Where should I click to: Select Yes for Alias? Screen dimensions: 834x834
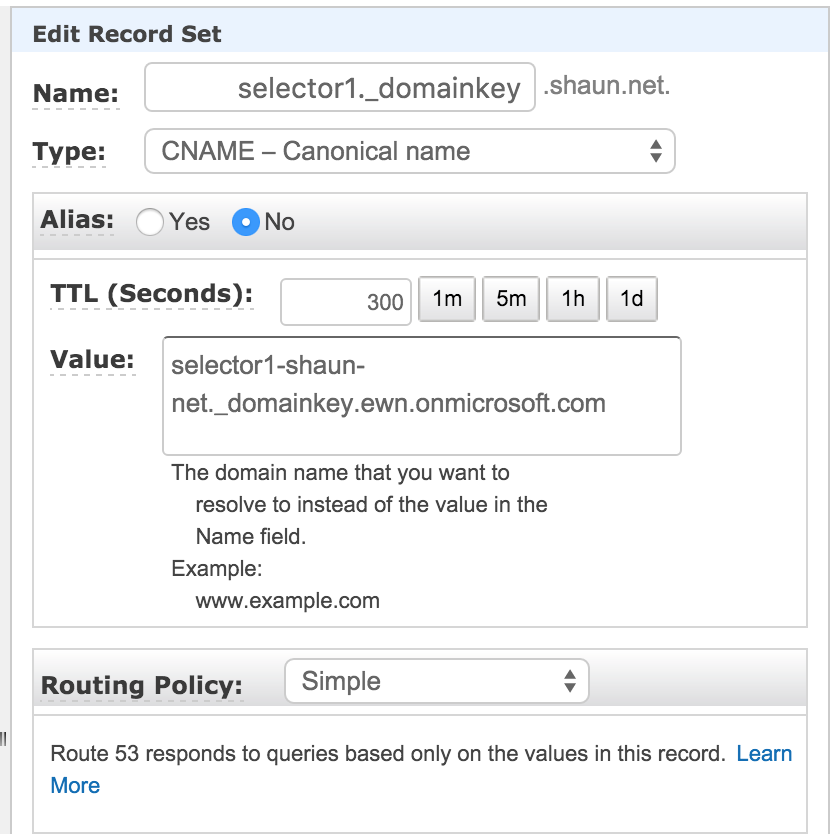(x=151, y=222)
